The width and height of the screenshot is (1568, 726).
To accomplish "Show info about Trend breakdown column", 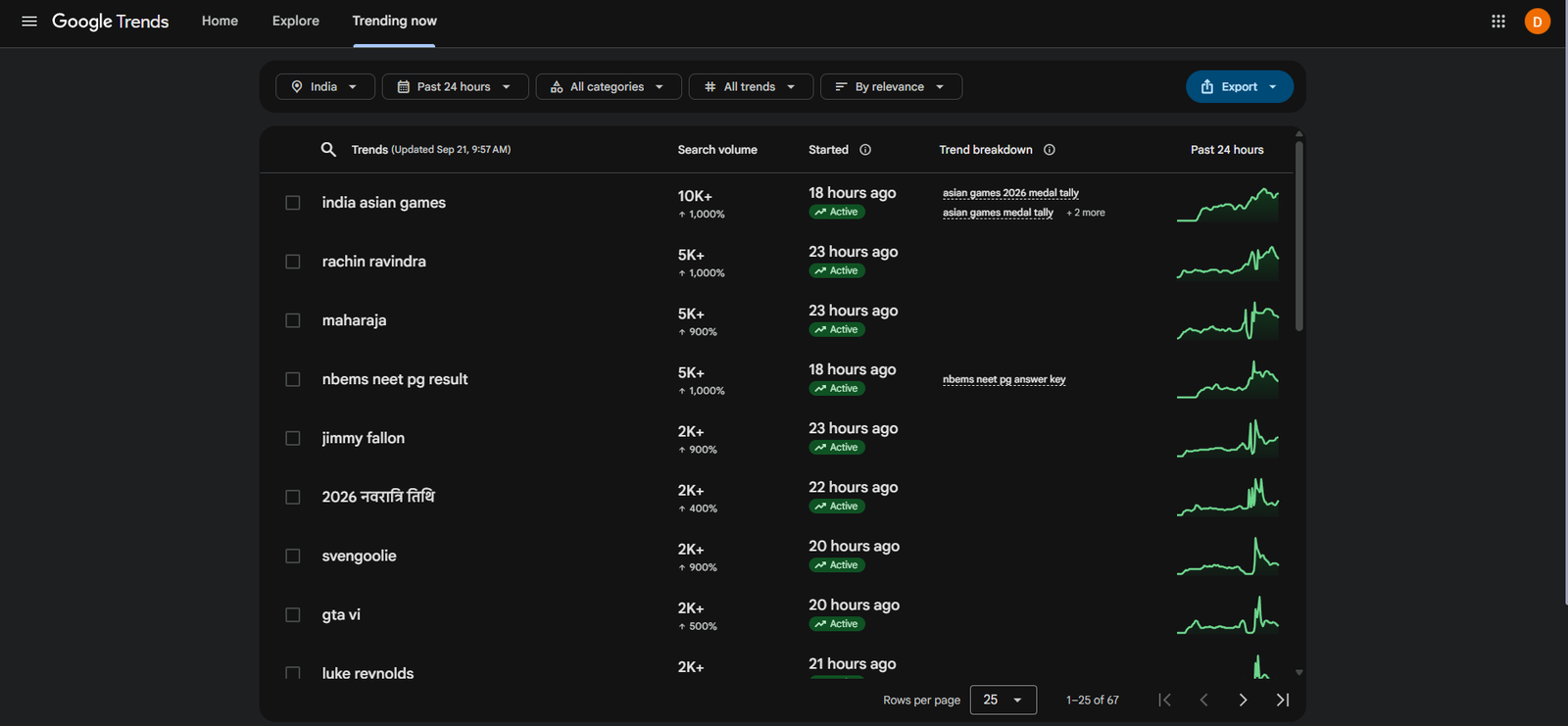I will 1050,150.
